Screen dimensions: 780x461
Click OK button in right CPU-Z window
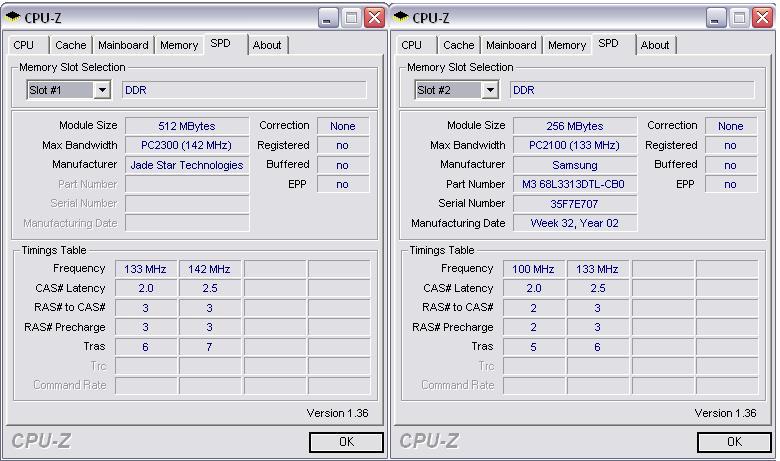click(734, 442)
